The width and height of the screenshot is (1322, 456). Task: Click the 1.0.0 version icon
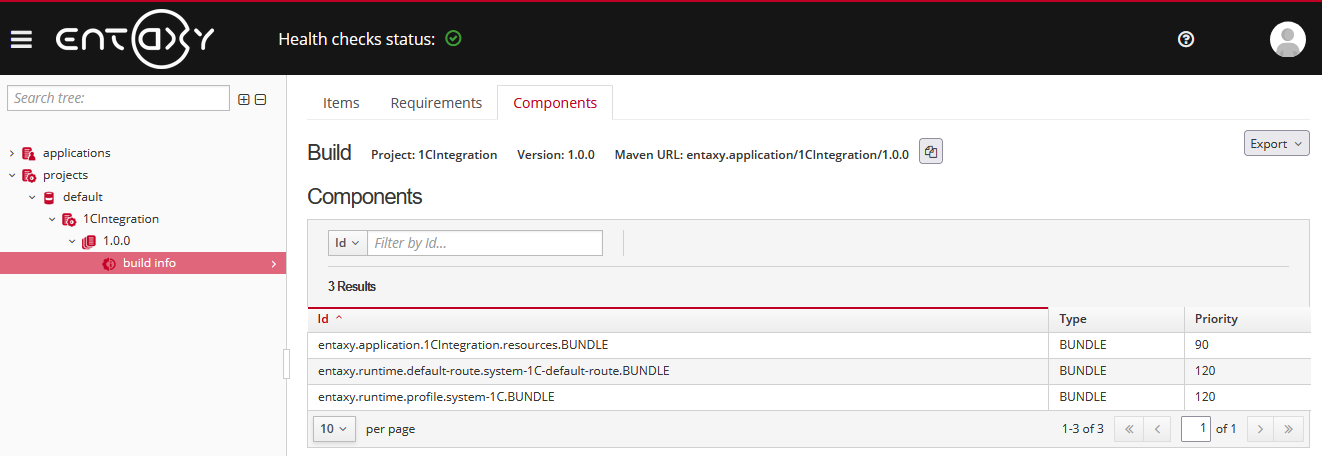click(x=89, y=241)
